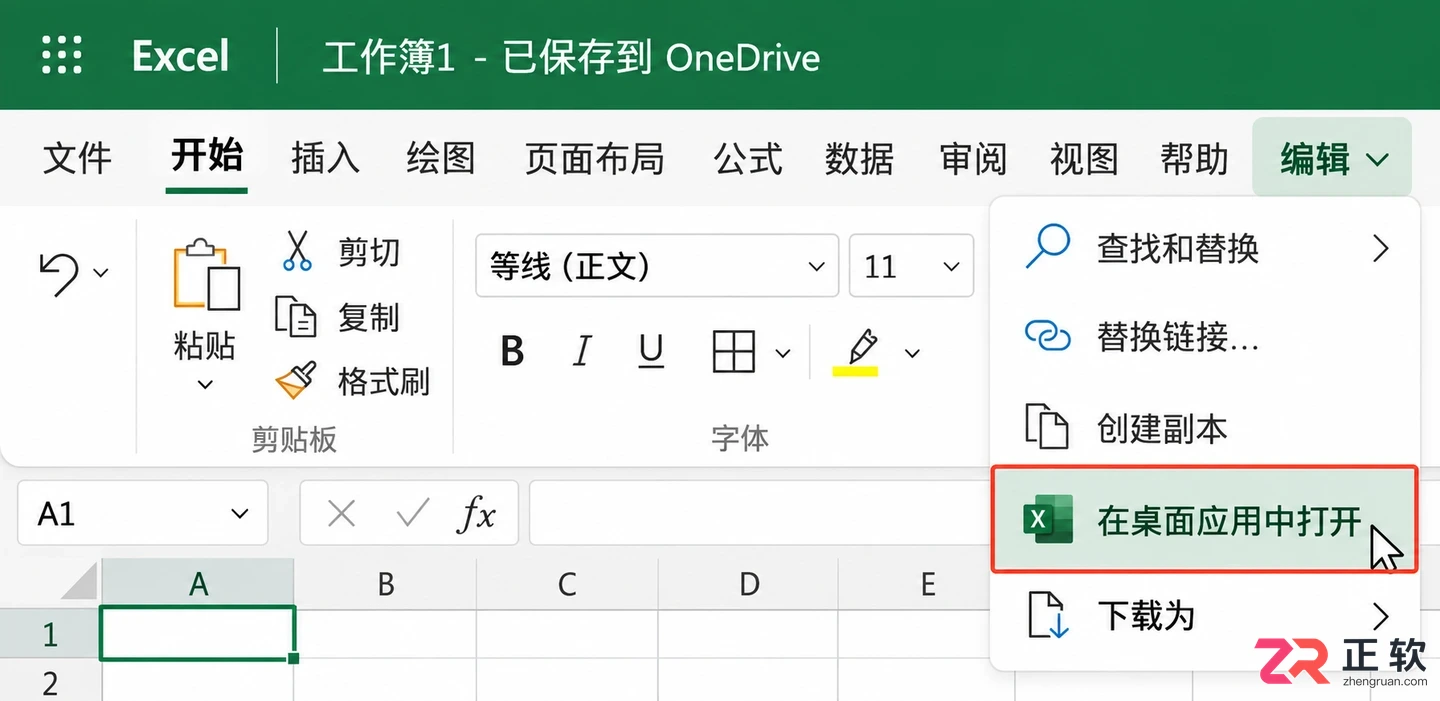The width and height of the screenshot is (1440, 701).
Task: Open the fill color palette arrow
Action: coord(911,353)
